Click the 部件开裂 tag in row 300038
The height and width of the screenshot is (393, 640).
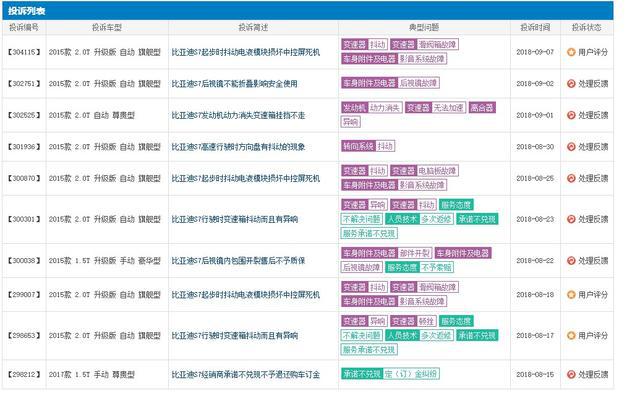pos(415,253)
